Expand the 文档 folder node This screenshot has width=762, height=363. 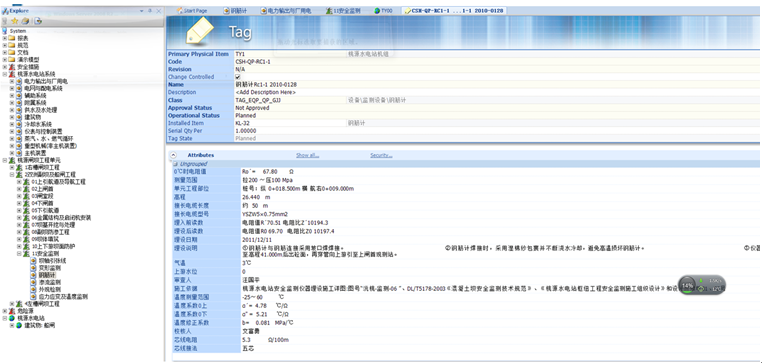tap(5, 52)
